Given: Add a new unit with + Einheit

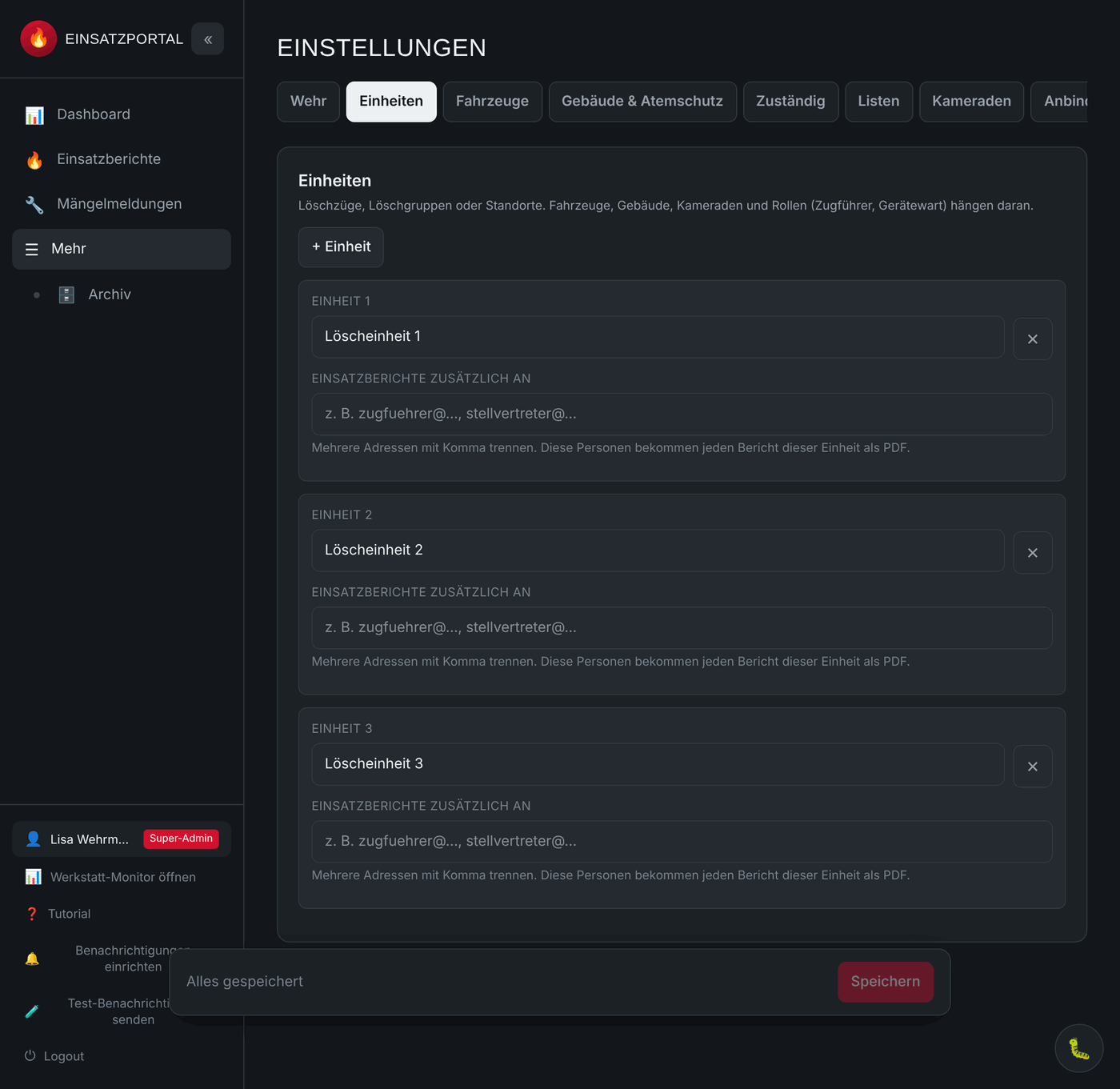Looking at the screenshot, I should [x=341, y=247].
